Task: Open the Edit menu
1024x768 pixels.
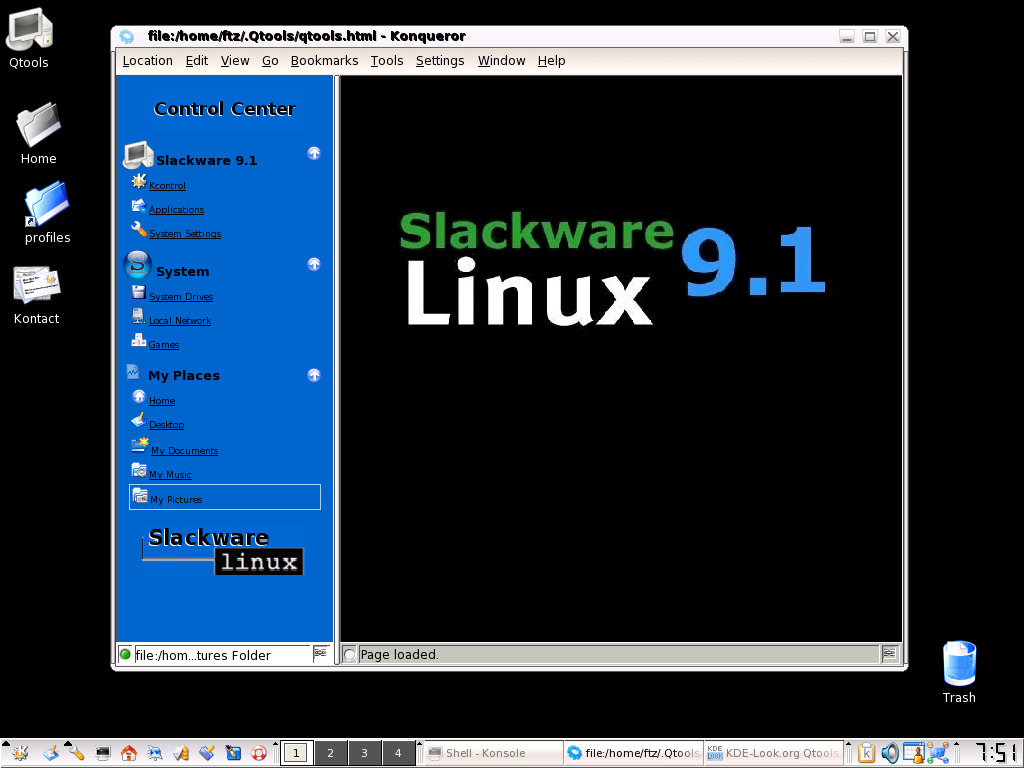Action: click(197, 61)
